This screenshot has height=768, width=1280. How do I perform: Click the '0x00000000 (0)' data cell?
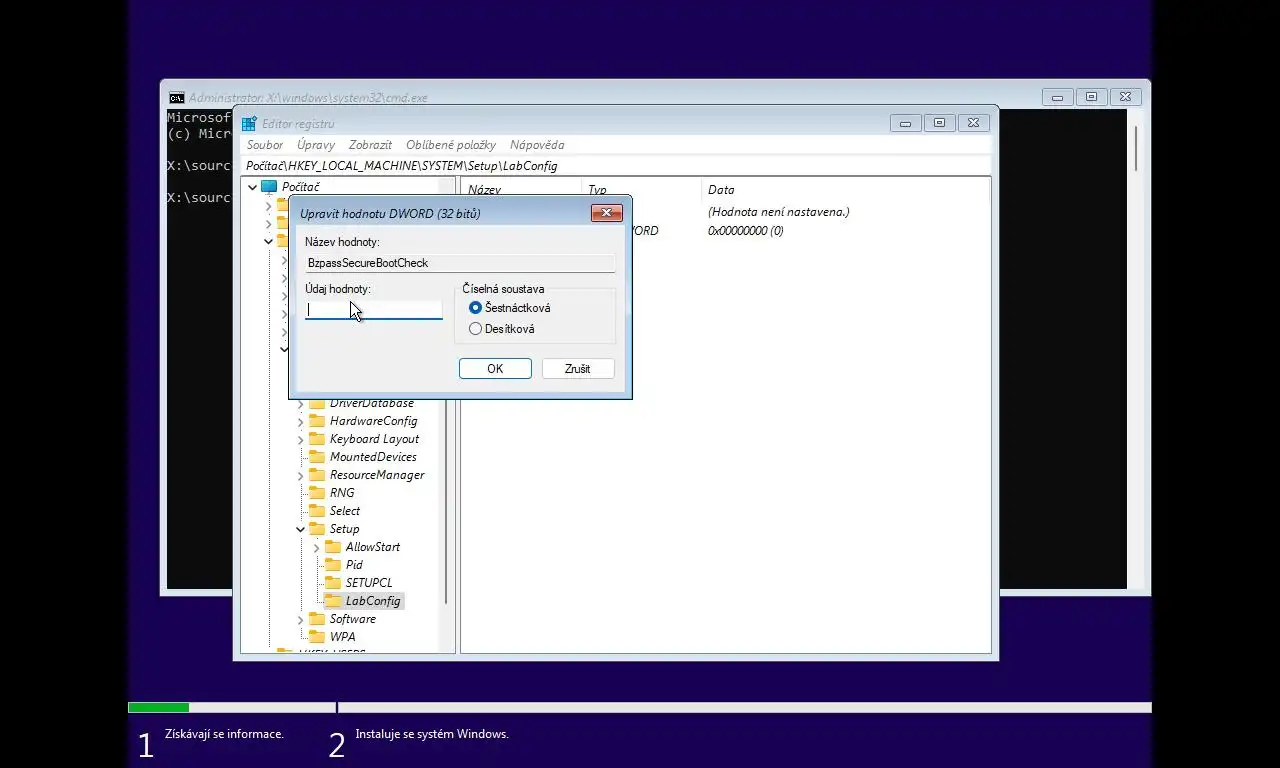[745, 231]
